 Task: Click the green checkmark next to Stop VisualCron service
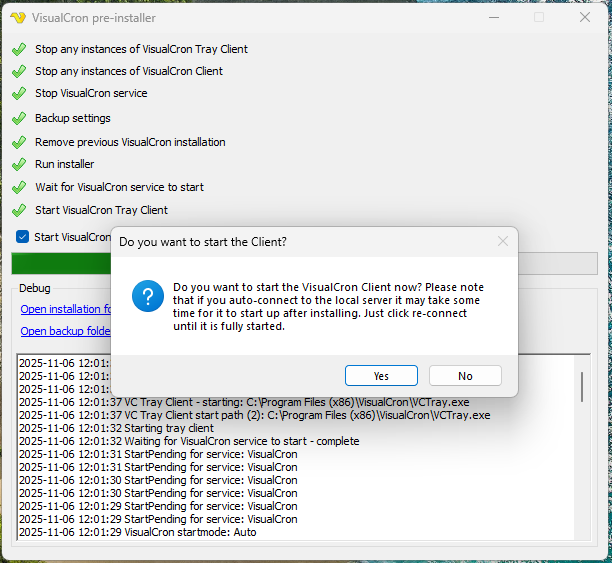tap(18, 94)
